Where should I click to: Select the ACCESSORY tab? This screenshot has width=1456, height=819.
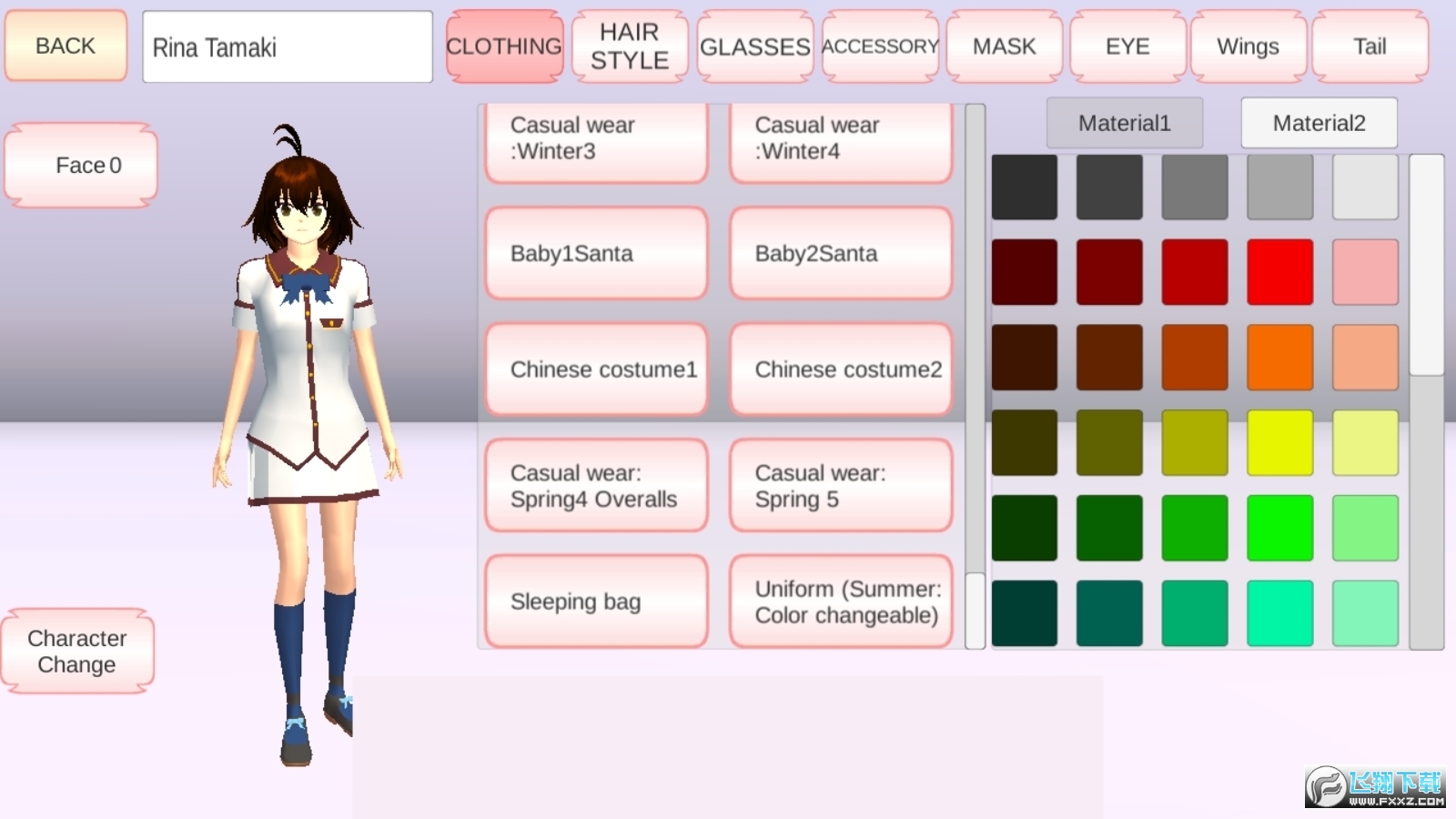tap(879, 45)
